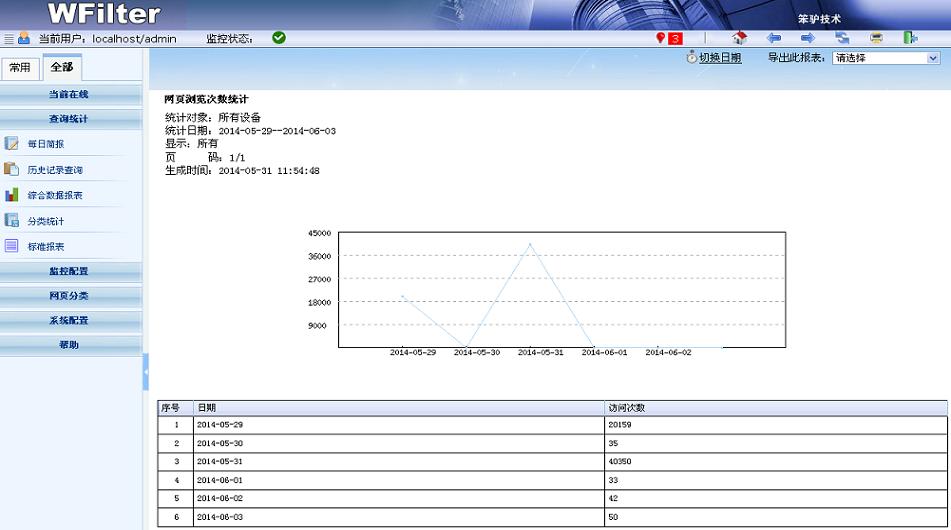This screenshot has width=951, height=530.
Task: Click the 切换日期 link
Action: pyautogui.click(x=720, y=58)
